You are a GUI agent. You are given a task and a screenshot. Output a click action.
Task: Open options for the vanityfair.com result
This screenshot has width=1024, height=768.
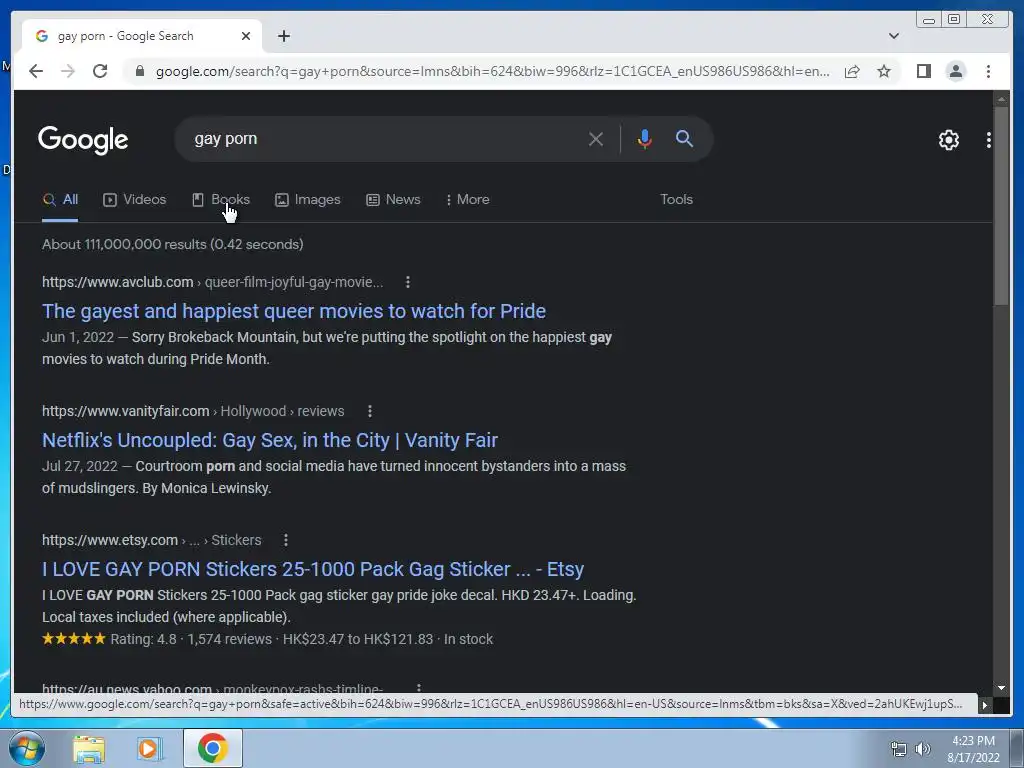point(370,411)
